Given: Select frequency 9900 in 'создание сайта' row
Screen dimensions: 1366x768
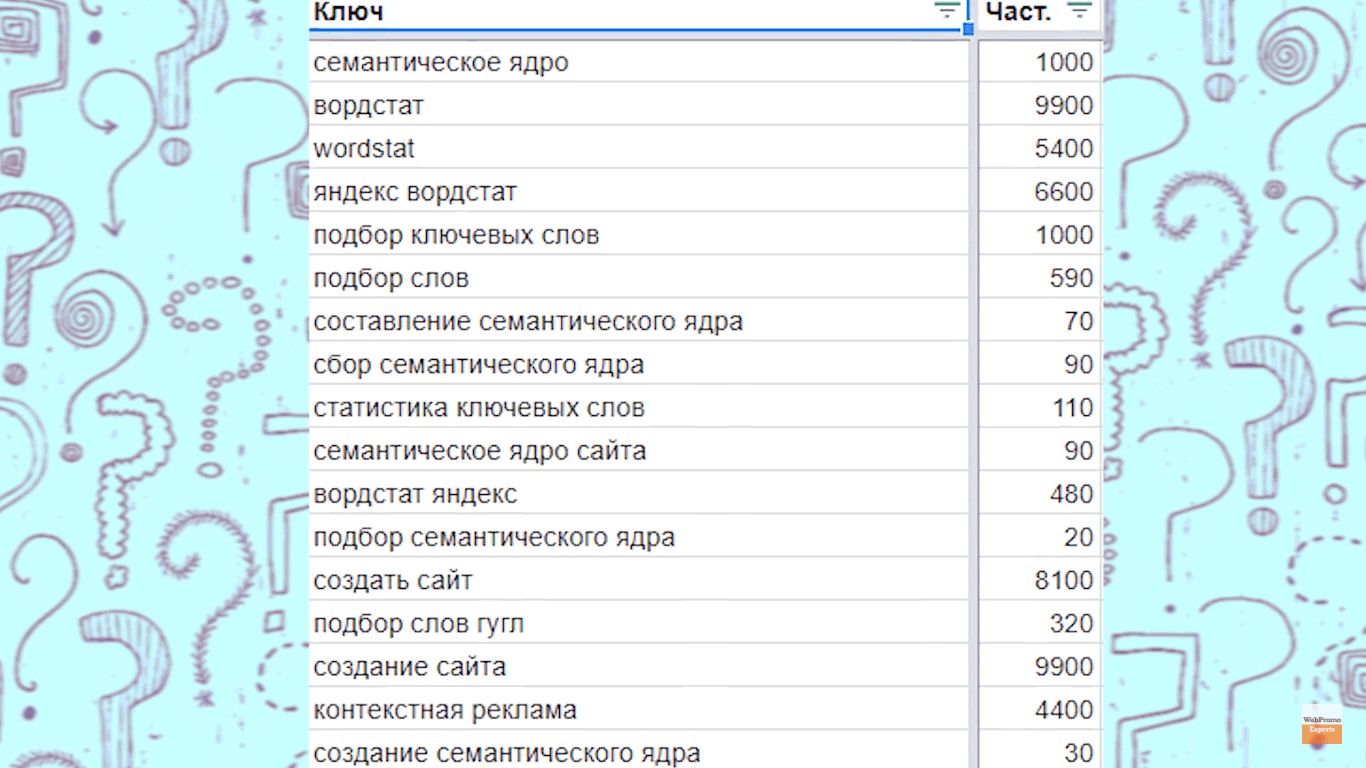Looking at the screenshot, I should click(x=1040, y=666).
